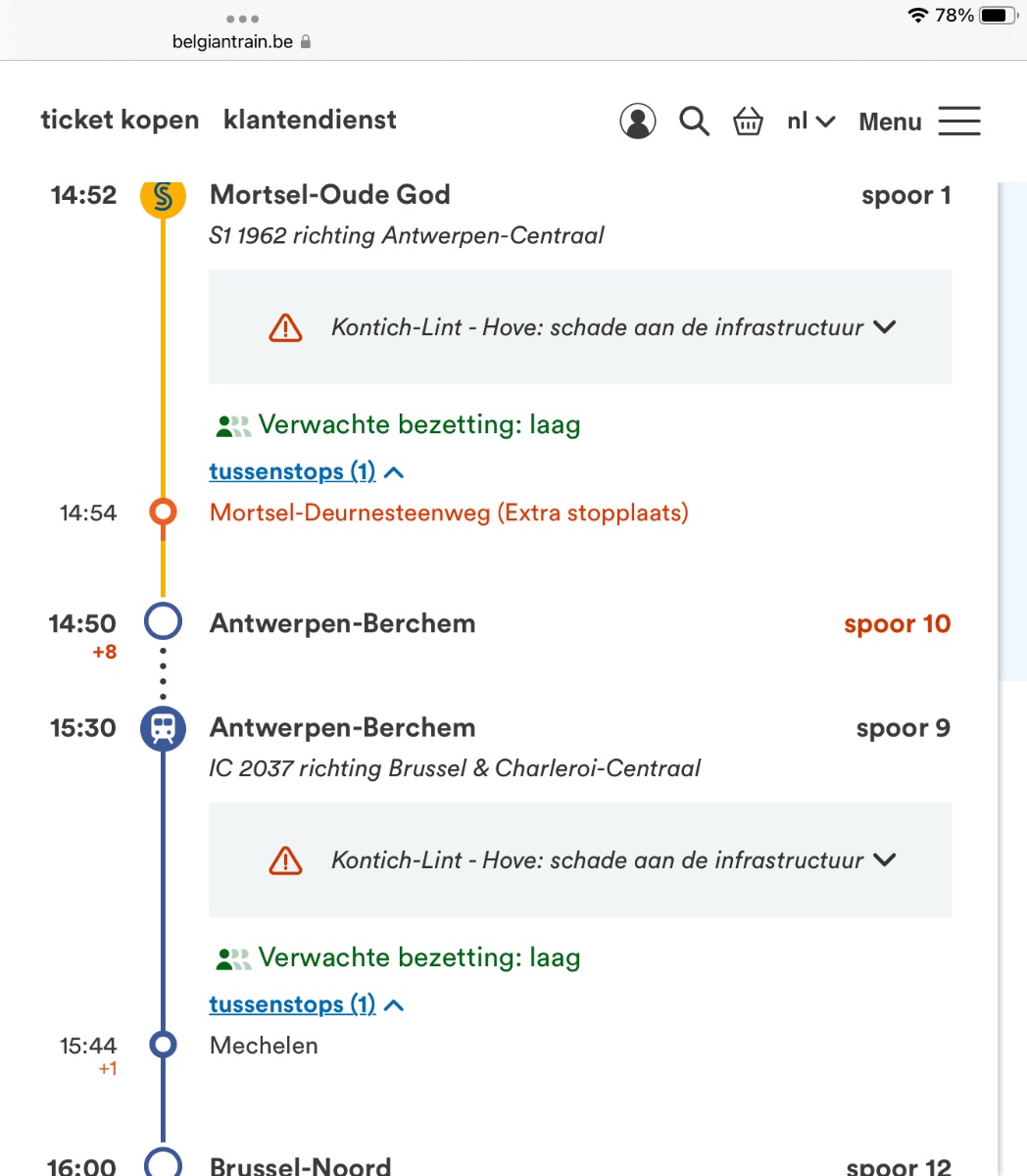This screenshot has width=1027, height=1176.
Task: Click the yellow S-train icon at Mortsel-Oude God
Action: (x=163, y=196)
